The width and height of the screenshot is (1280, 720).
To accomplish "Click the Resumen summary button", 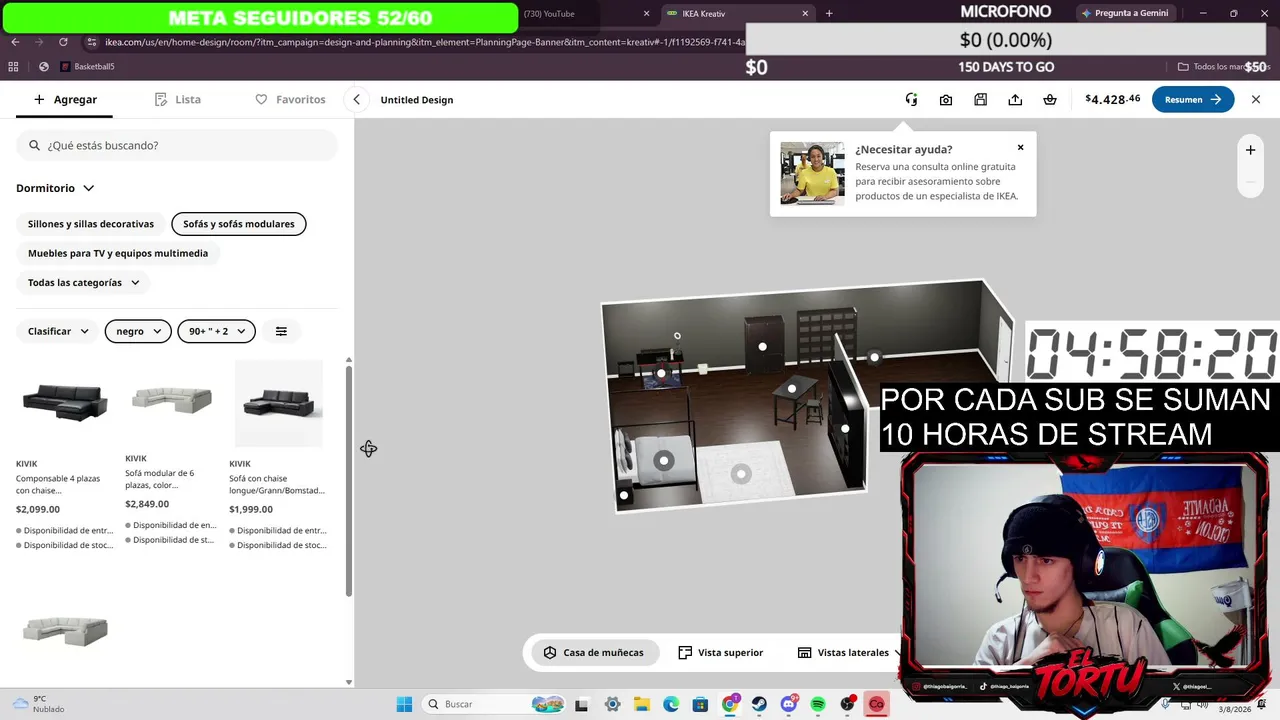I will [x=1193, y=100].
